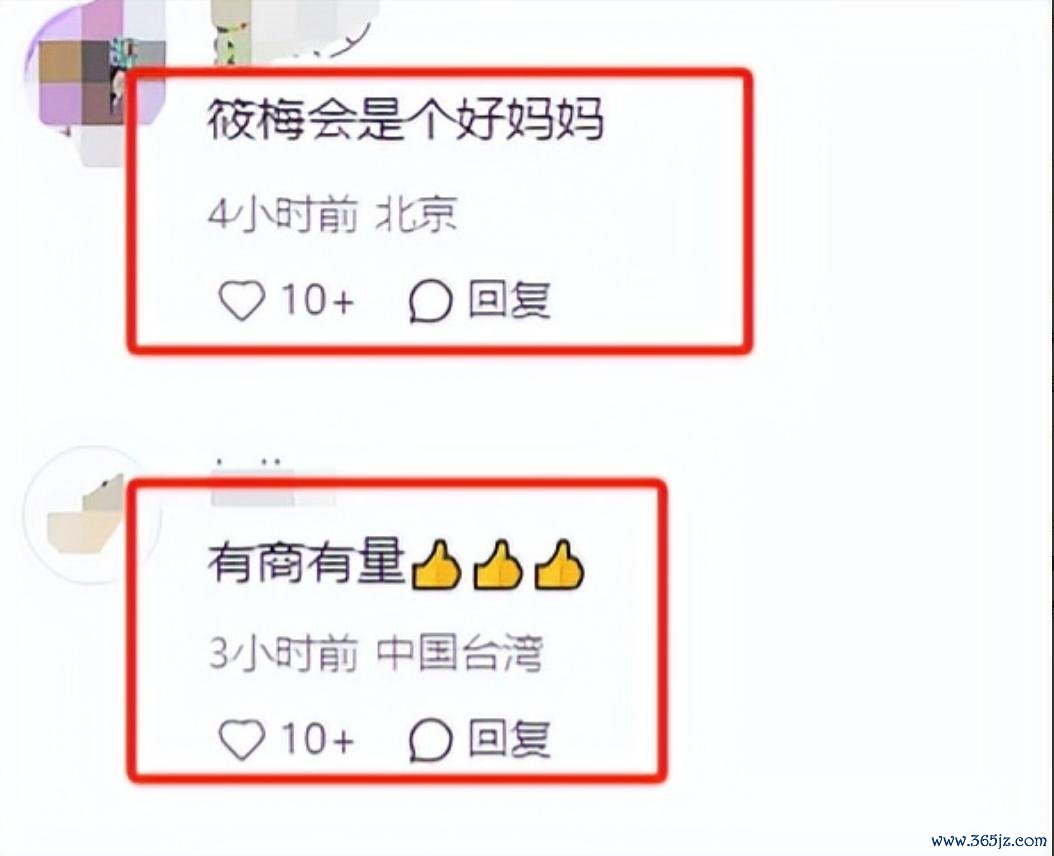Tap the heart icon under "有商有量" comment
The height and width of the screenshot is (856, 1054).
pyautogui.click(x=242, y=740)
